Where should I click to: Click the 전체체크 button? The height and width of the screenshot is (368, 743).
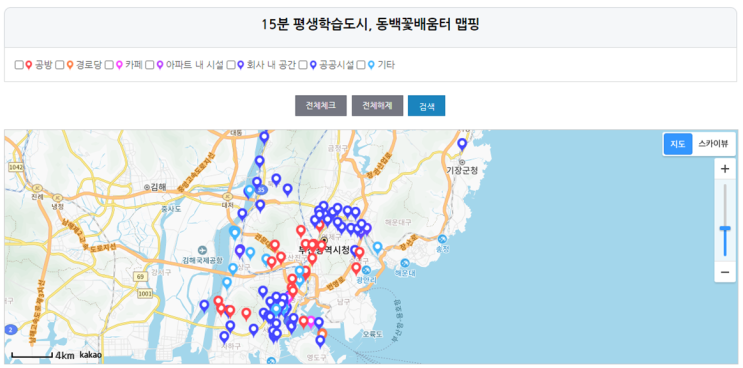point(321,106)
